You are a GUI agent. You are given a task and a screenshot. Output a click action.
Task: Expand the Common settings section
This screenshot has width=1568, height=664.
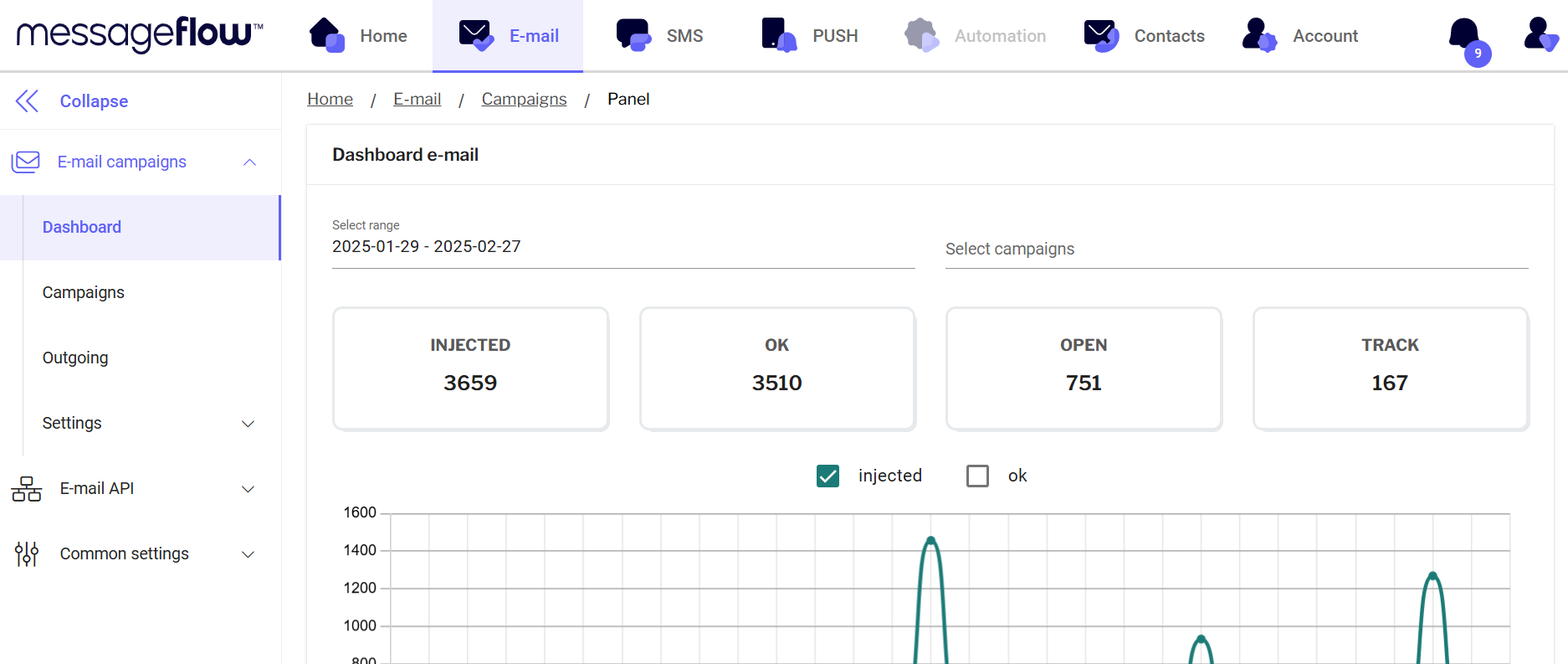[248, 554]
